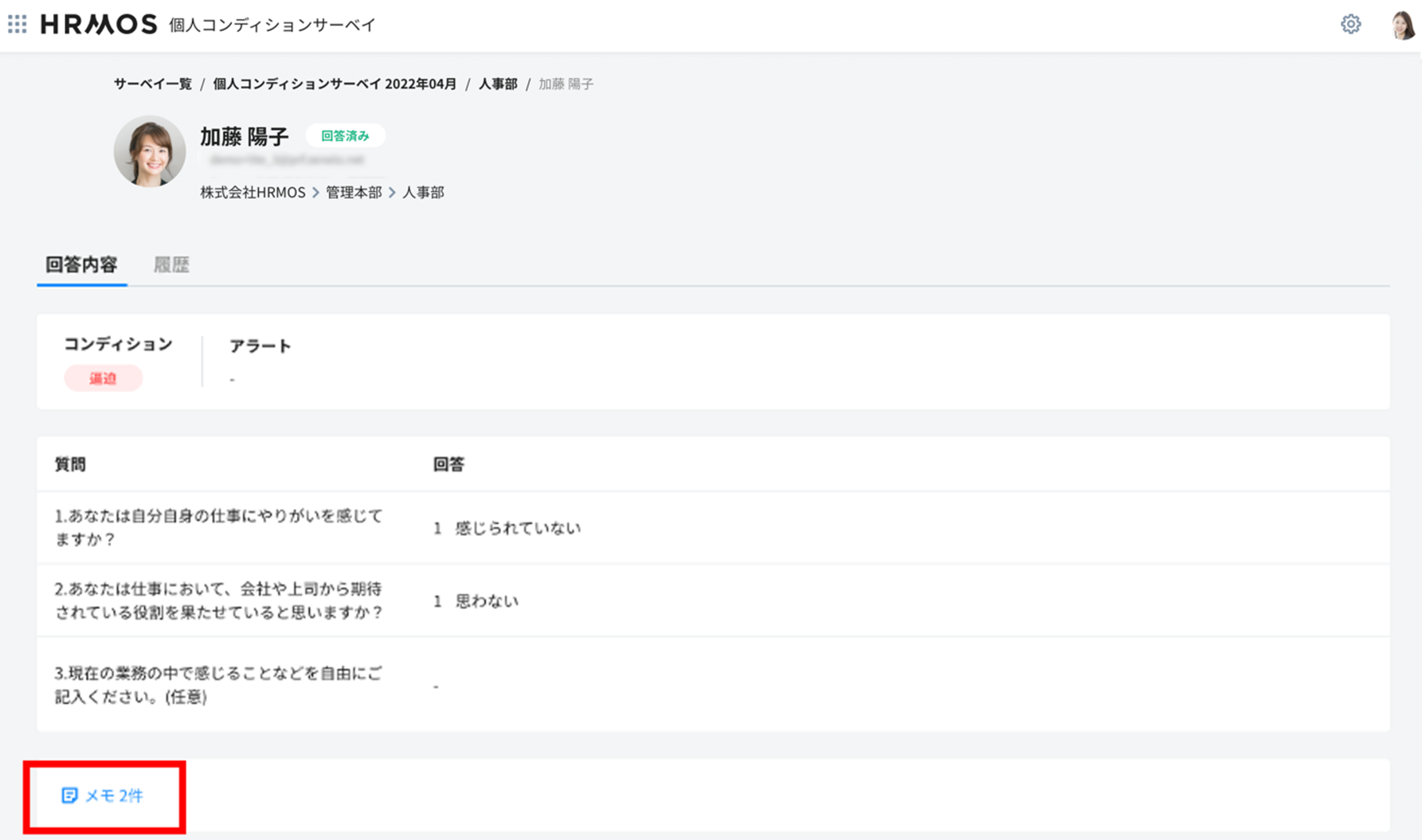This screenshot has width=1422, height=840.
Task: Click 株式会社HRMOS in the department path
Action: (x=253, y=193)
